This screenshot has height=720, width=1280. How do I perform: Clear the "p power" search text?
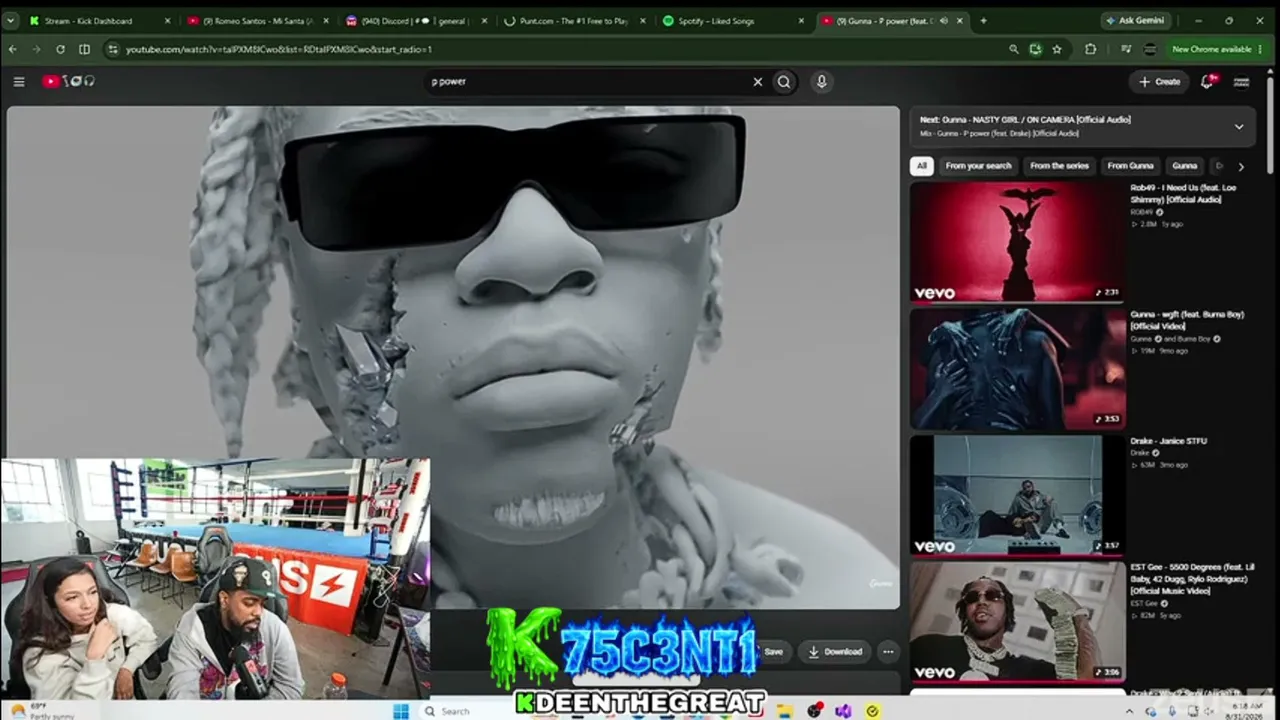coord(757,82)
